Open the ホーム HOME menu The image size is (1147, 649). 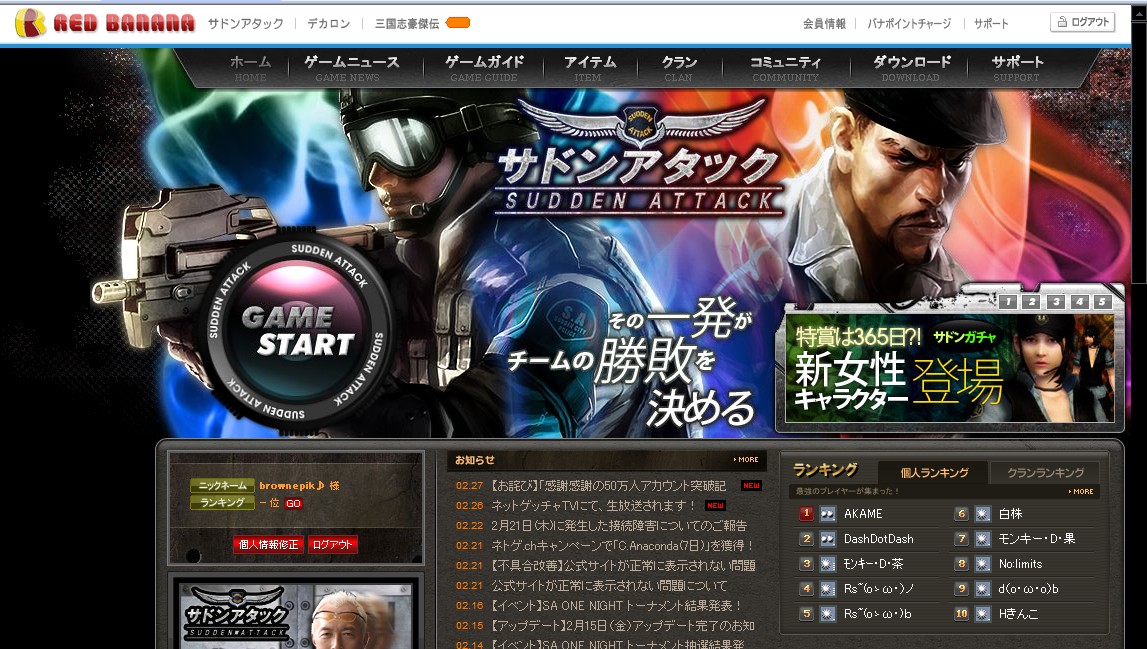[250, 69]
